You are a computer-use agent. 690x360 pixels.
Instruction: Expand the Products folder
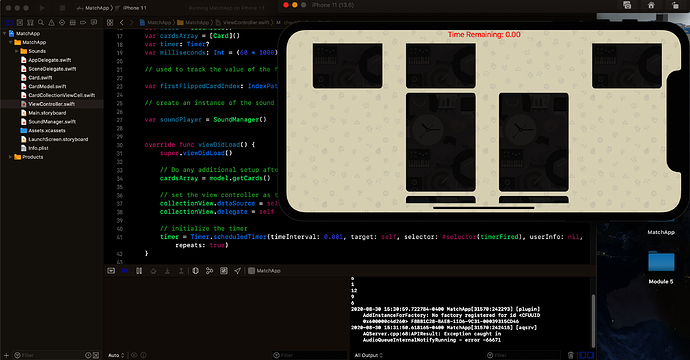[x=11, y=157]
